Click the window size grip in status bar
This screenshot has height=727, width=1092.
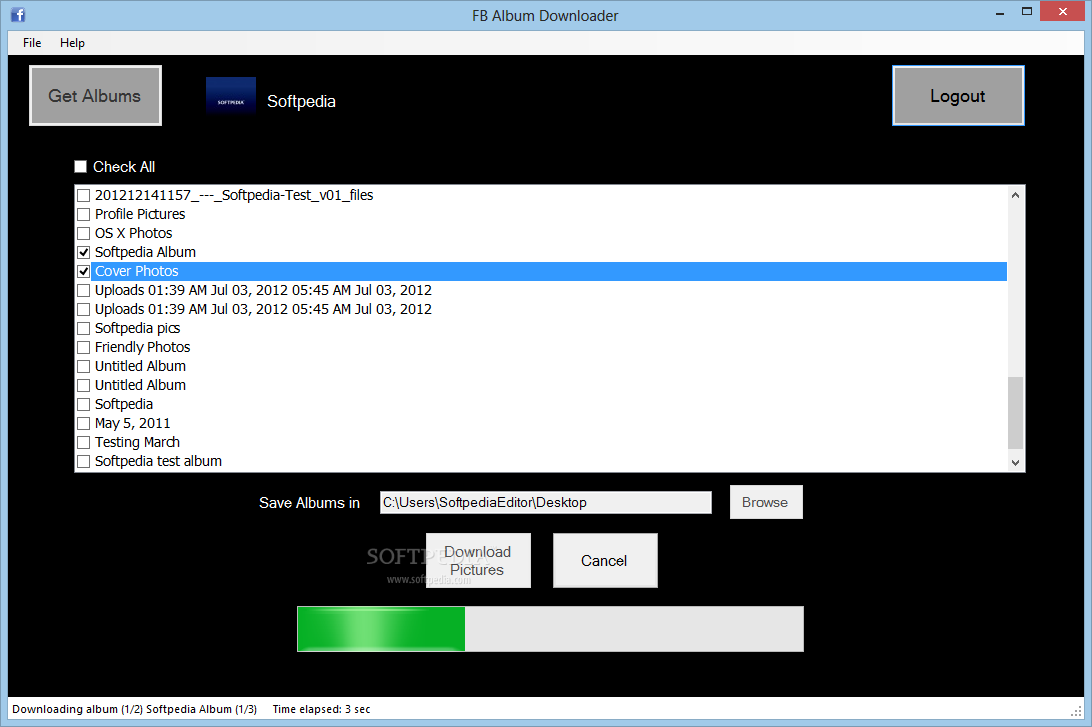pyautogui.click(x=1076, y=710)
